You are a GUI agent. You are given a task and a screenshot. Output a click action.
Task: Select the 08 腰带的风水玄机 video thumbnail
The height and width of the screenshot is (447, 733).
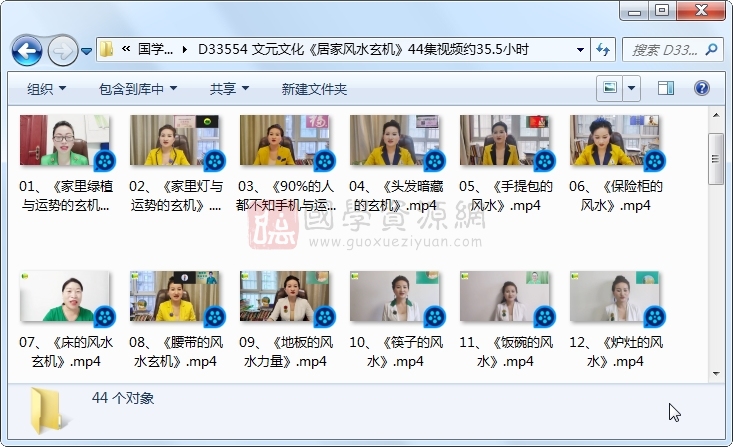[x=175, y=296]
